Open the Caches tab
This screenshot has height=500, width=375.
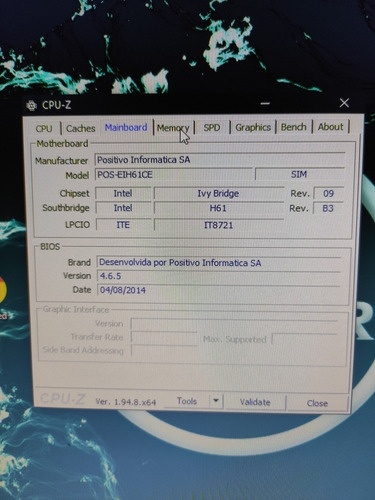[x=81, y=128]
